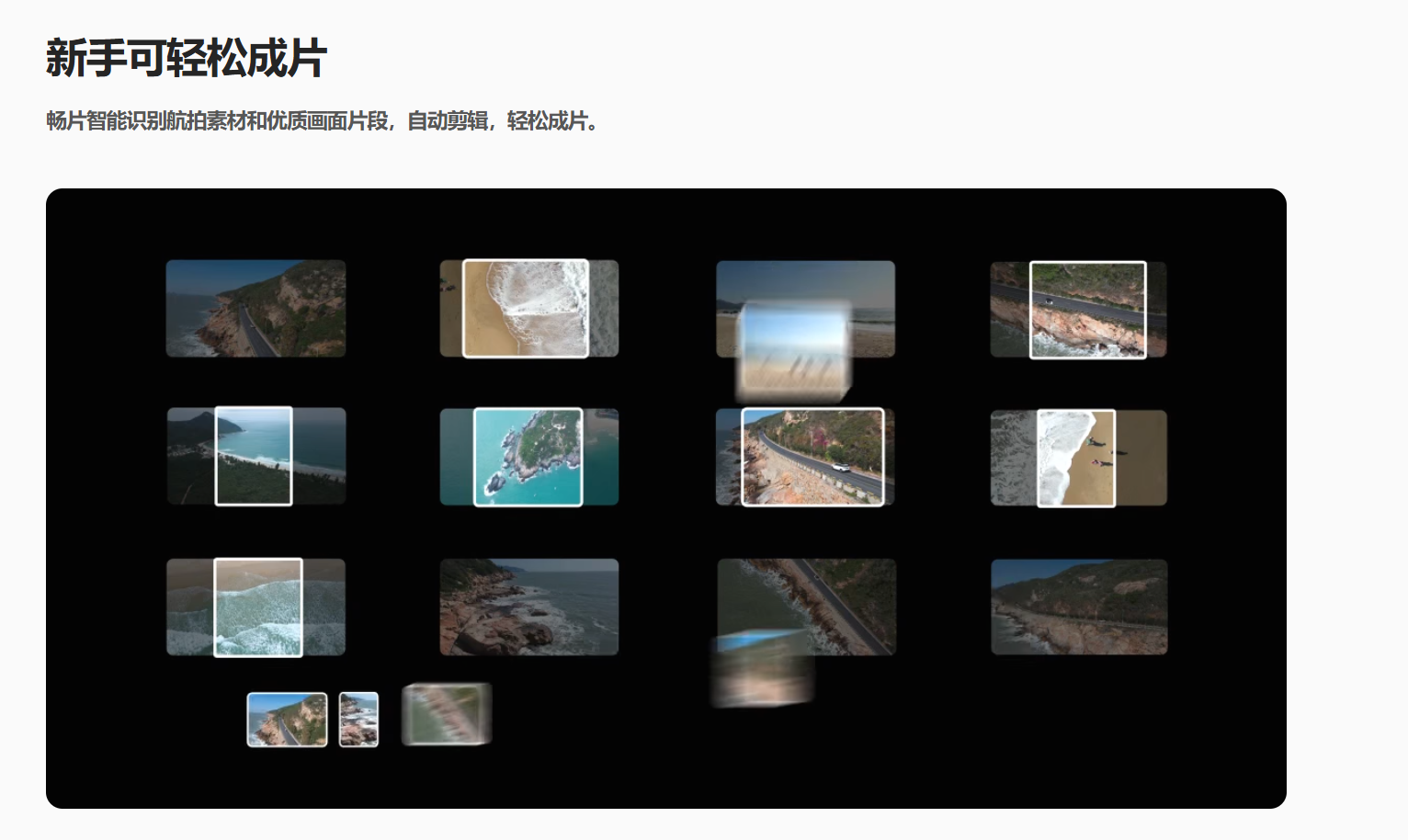This screenshot has width=1408, height=840.
Task: Select the mountain bay clip with narrow crop frame
Action: pyautogui.click(x=255, y=456)
